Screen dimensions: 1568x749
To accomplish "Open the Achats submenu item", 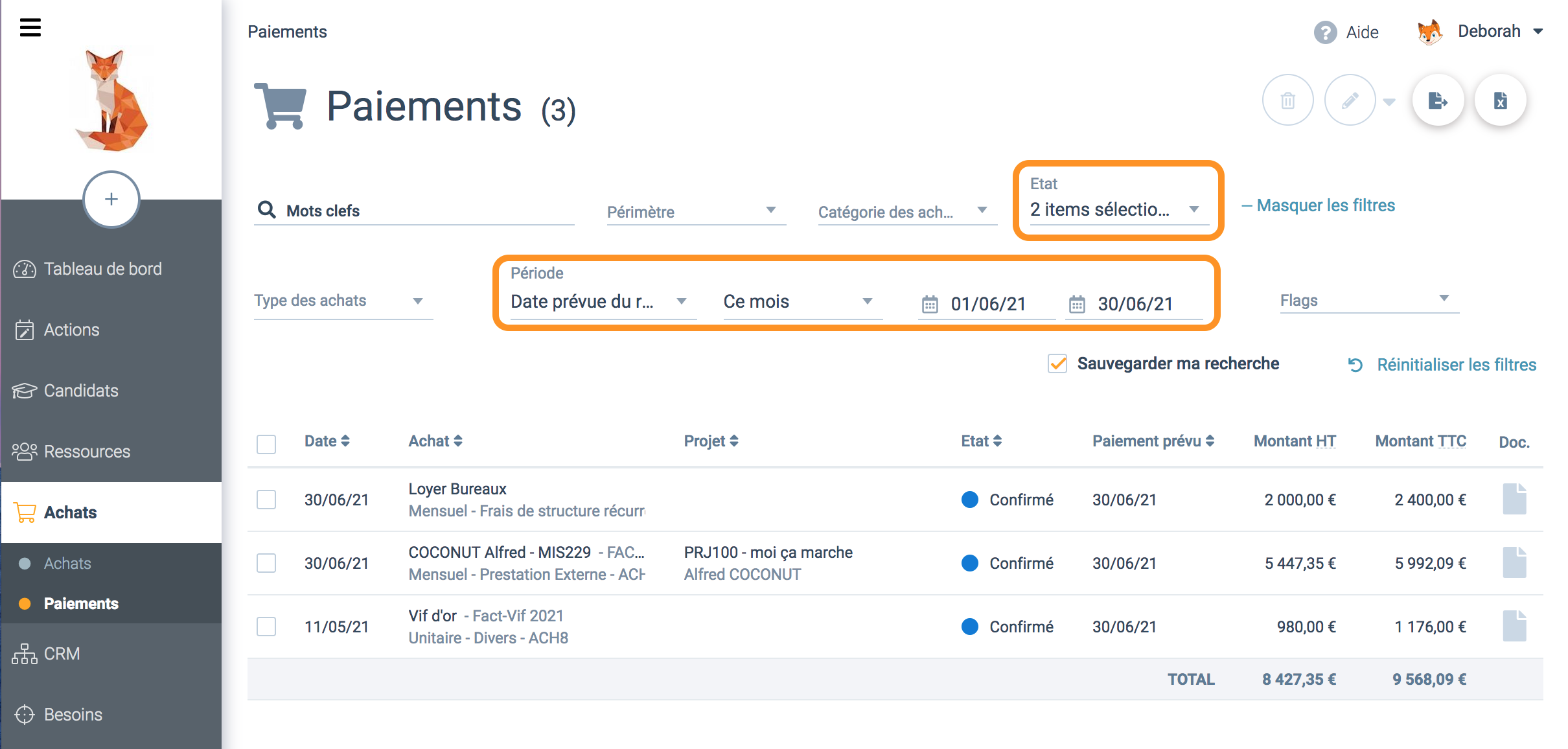I will pyautogui.click(x=67, y=563).
